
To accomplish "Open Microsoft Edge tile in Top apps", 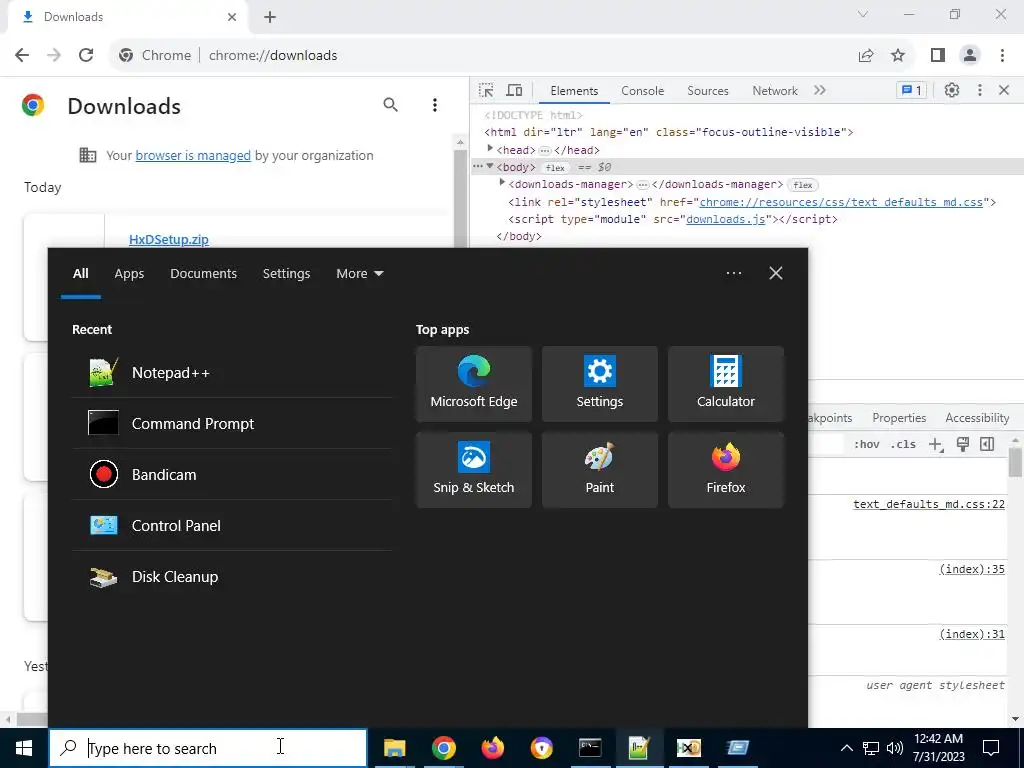I will [473, 384].
